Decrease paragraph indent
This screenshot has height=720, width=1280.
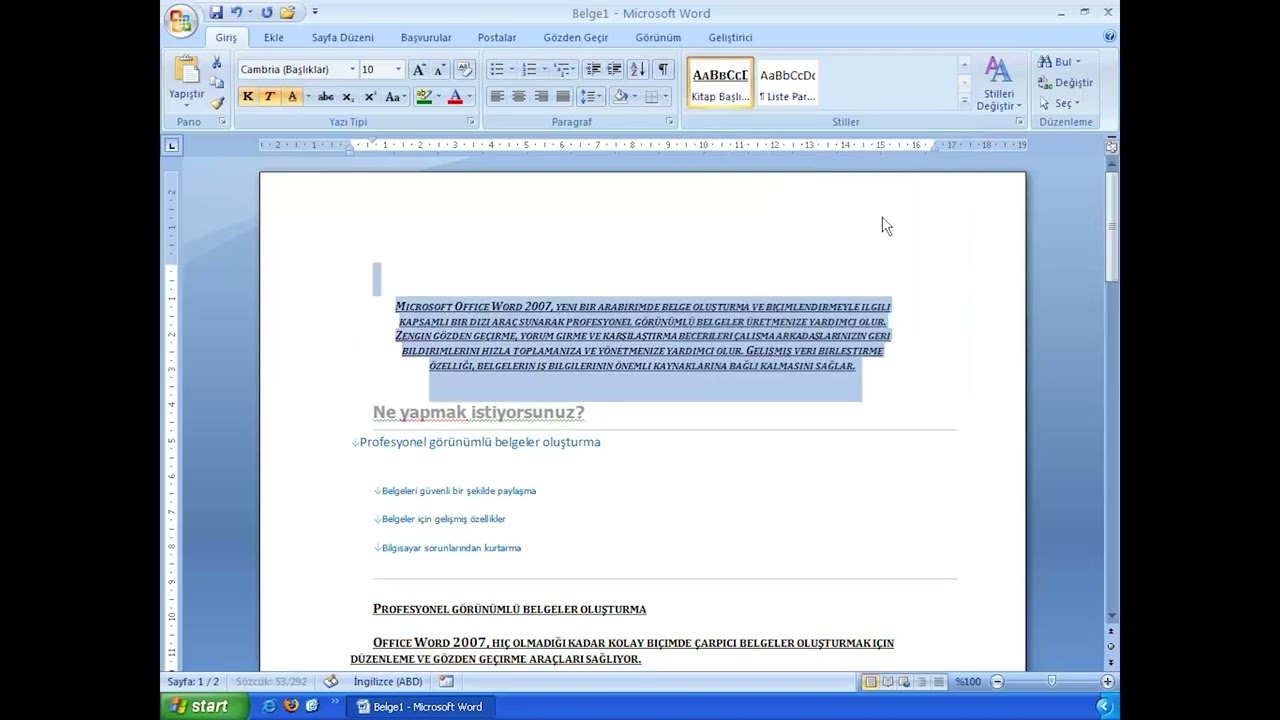[x=593, y=69]
